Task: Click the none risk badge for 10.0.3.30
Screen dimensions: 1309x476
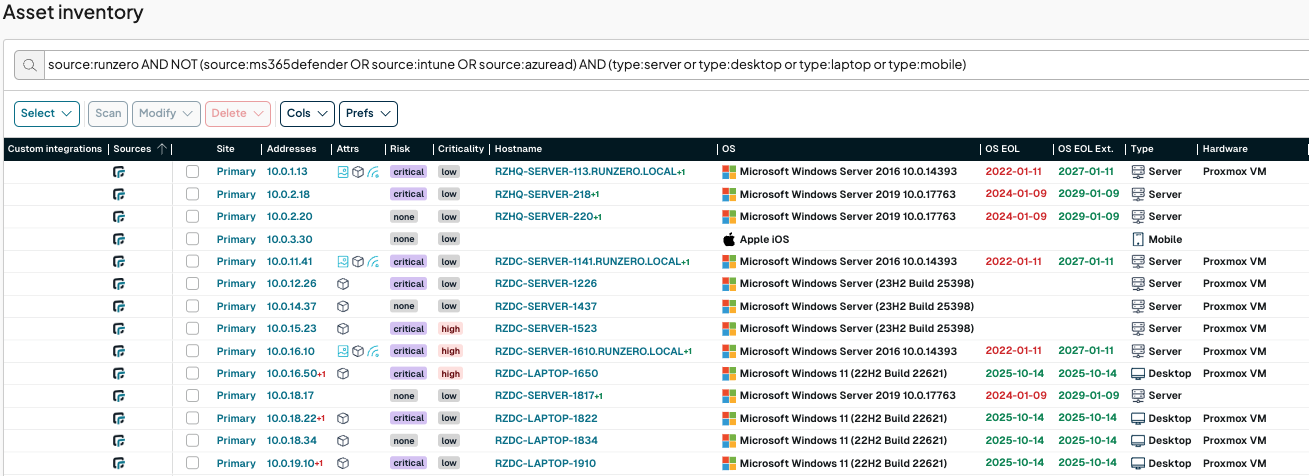Action: pos(404,239)
